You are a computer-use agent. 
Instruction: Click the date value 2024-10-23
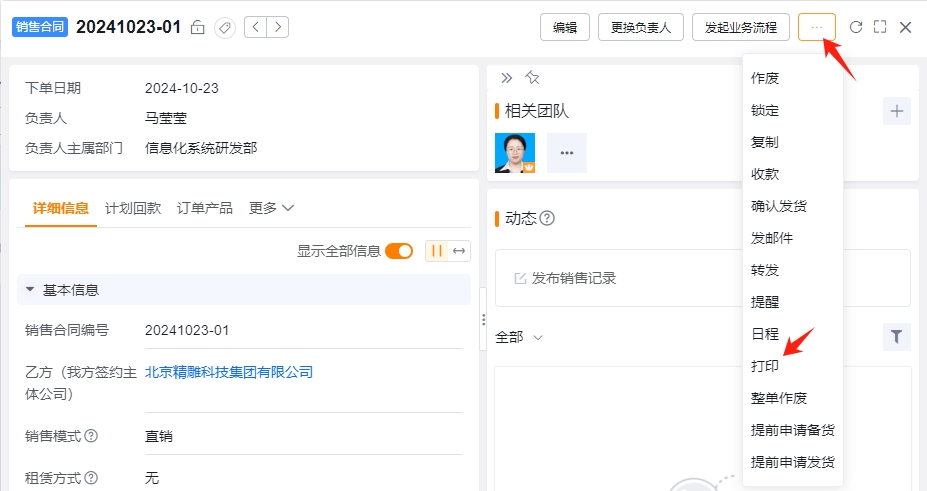click(x=182, y=89)
